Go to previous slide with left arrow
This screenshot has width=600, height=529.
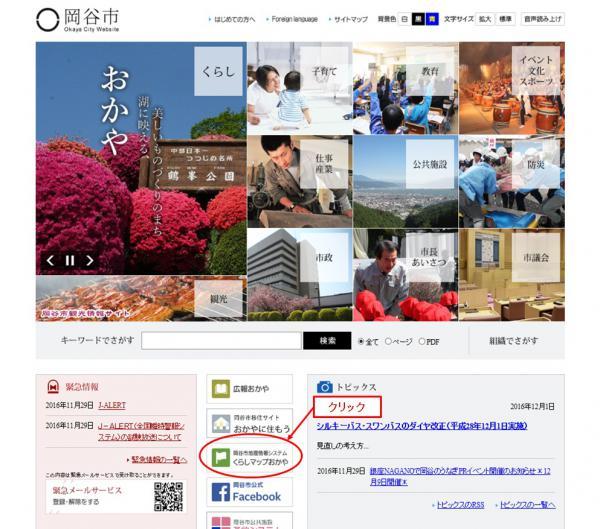50,261
